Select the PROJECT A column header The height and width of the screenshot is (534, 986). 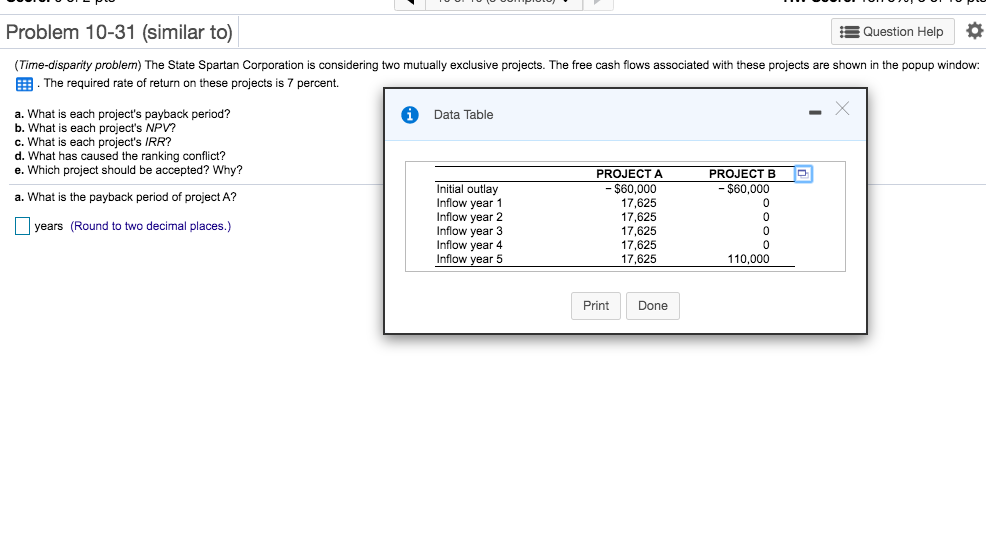click(x=629, y=174)
